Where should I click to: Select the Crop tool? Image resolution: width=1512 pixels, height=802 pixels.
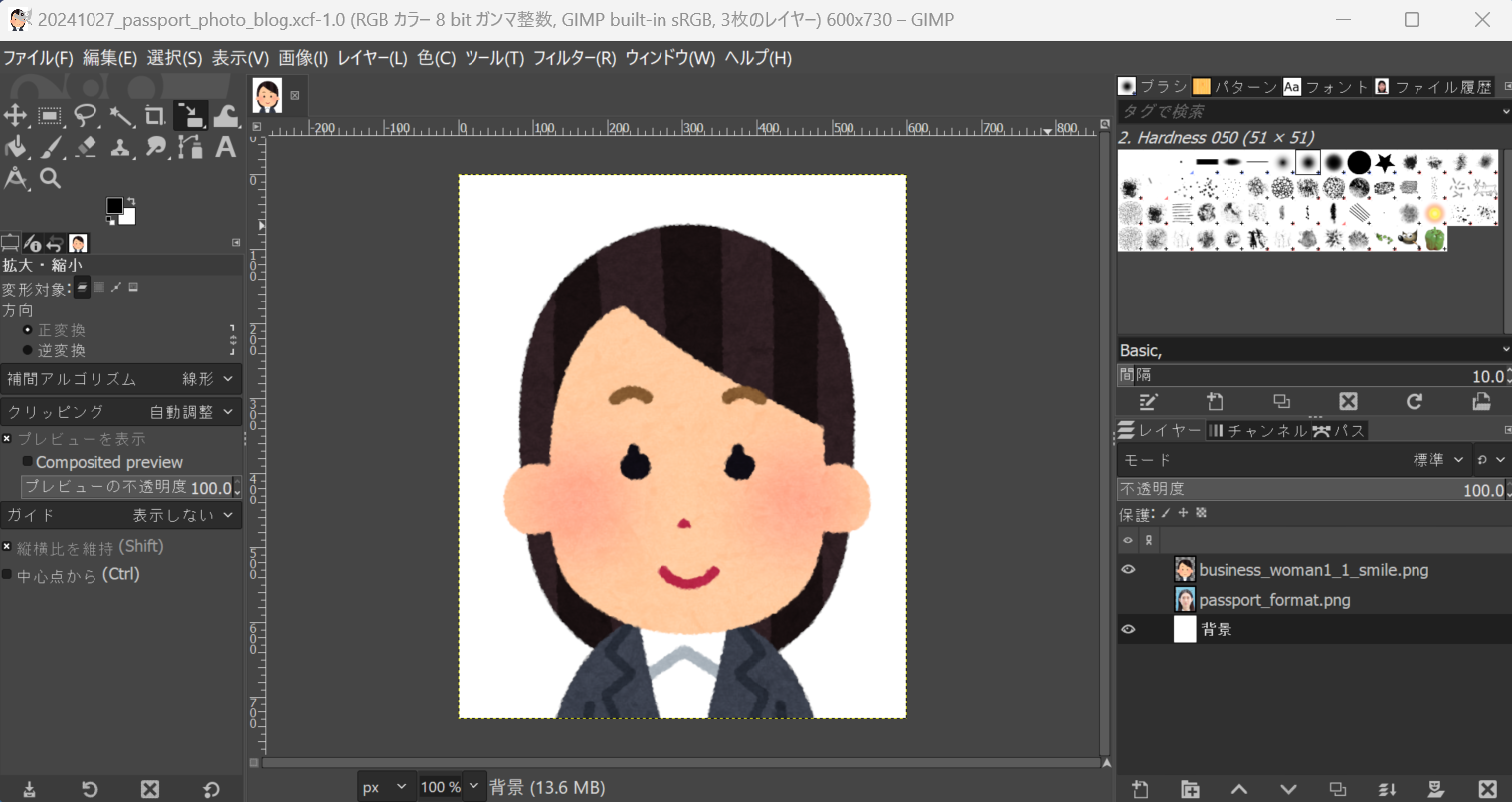(x=154, y=115)
